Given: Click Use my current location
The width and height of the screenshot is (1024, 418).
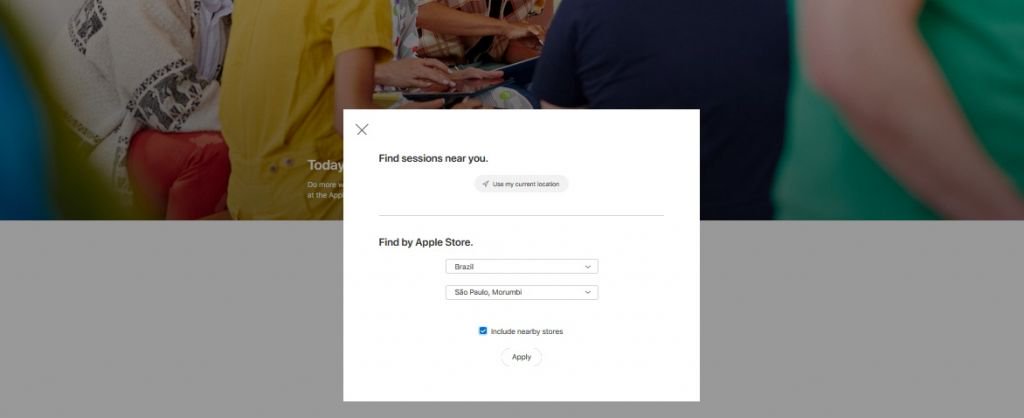Looking at the screenshot, I should pos(521,184).
